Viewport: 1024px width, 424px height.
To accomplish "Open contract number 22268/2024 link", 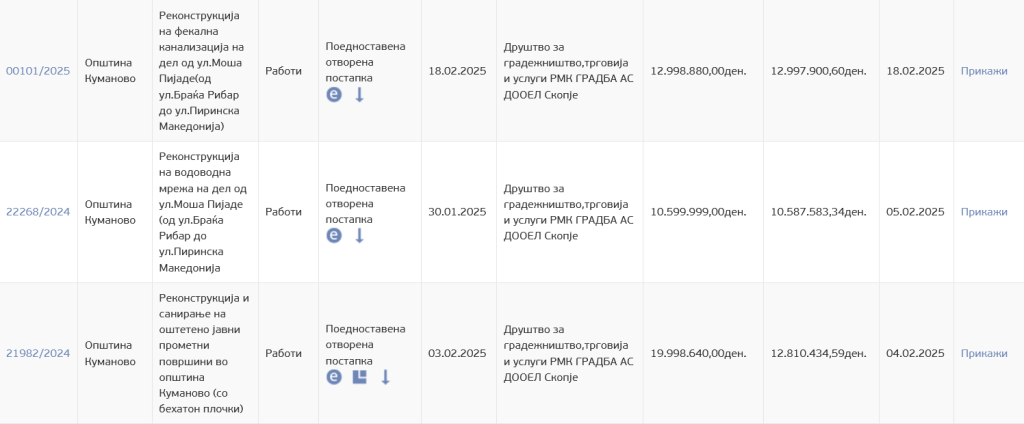I will pos(38,212).
